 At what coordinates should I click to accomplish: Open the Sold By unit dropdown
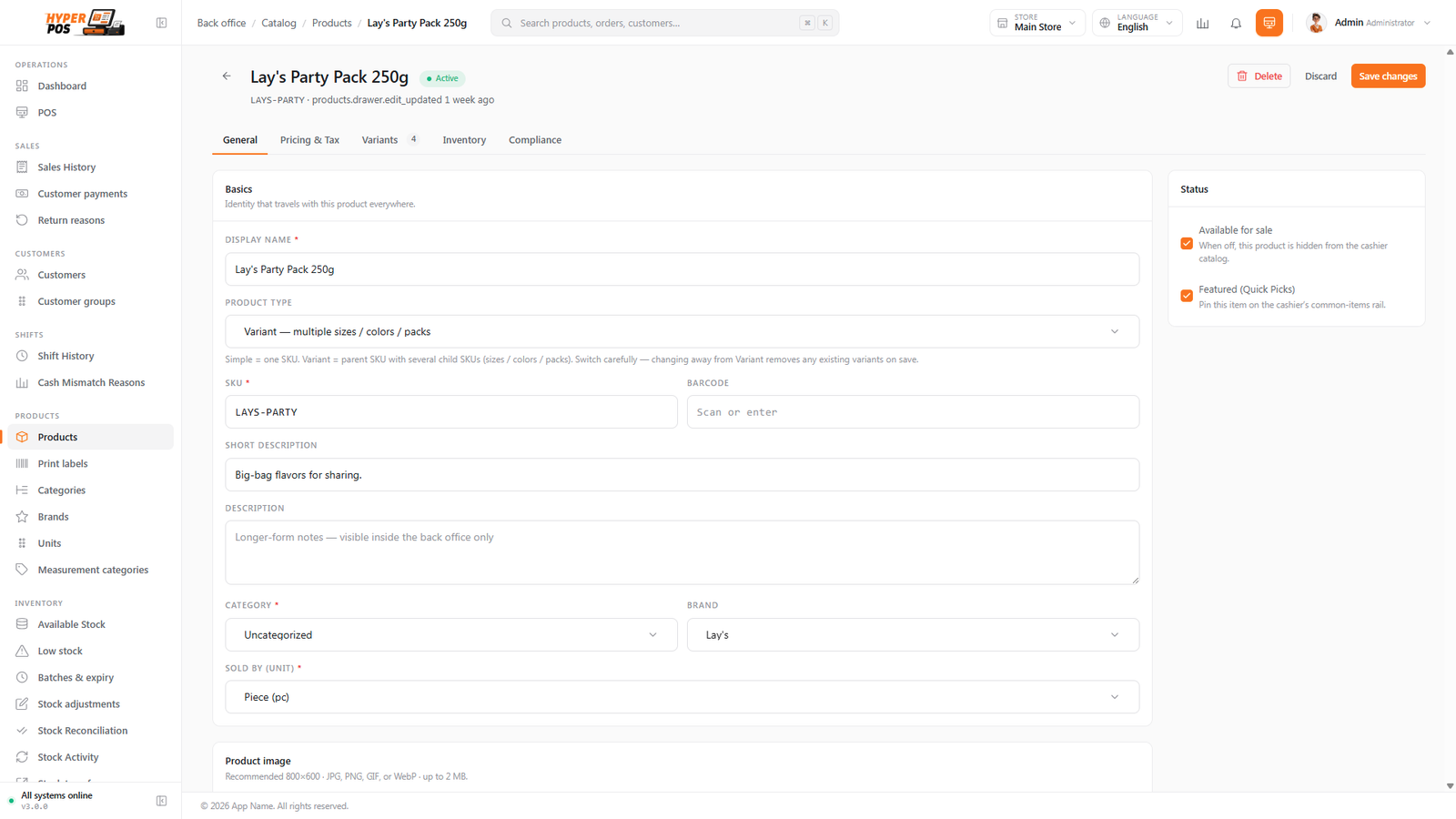pyautogui.click(x=682, y=697)
